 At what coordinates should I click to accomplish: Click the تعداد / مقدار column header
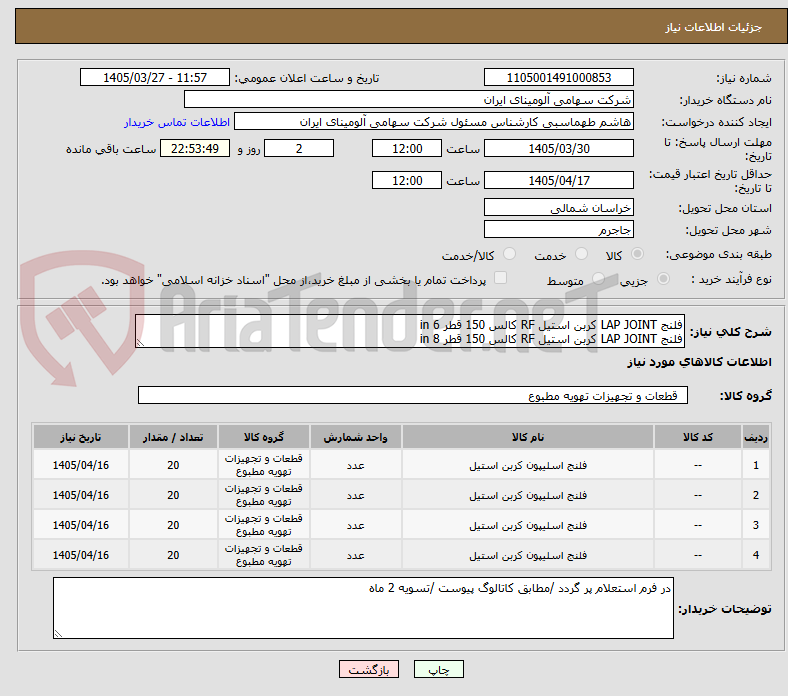(173, 437)
